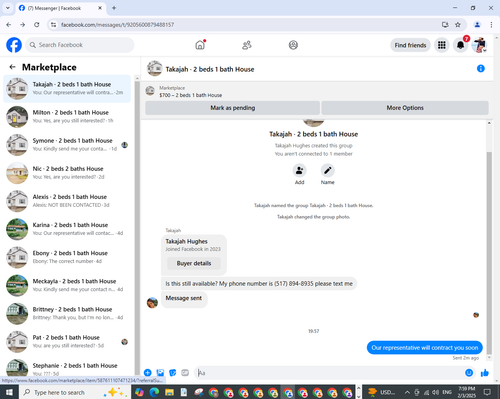The width and height of the screenshot is (500, 399).
Task: Click the browser address bar URL
Action: [117, 25]
